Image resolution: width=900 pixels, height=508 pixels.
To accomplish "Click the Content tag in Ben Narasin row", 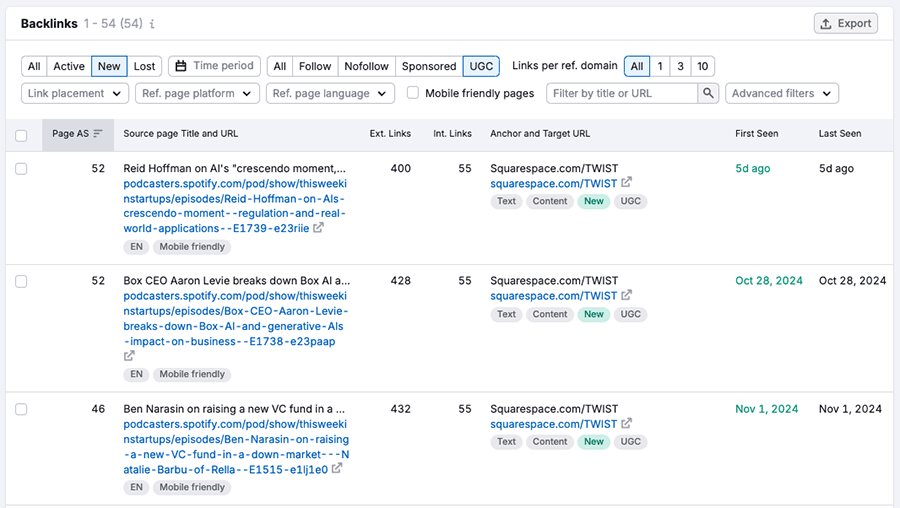I will click(549, 441).
